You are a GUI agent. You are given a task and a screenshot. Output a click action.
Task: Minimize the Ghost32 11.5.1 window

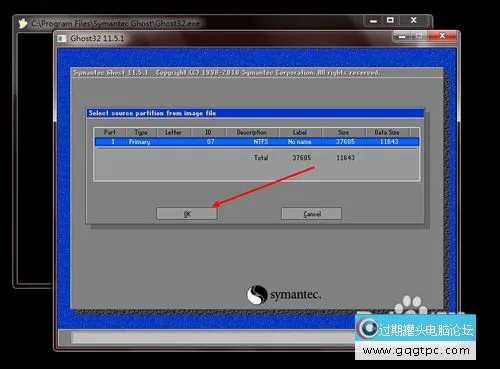402,36
